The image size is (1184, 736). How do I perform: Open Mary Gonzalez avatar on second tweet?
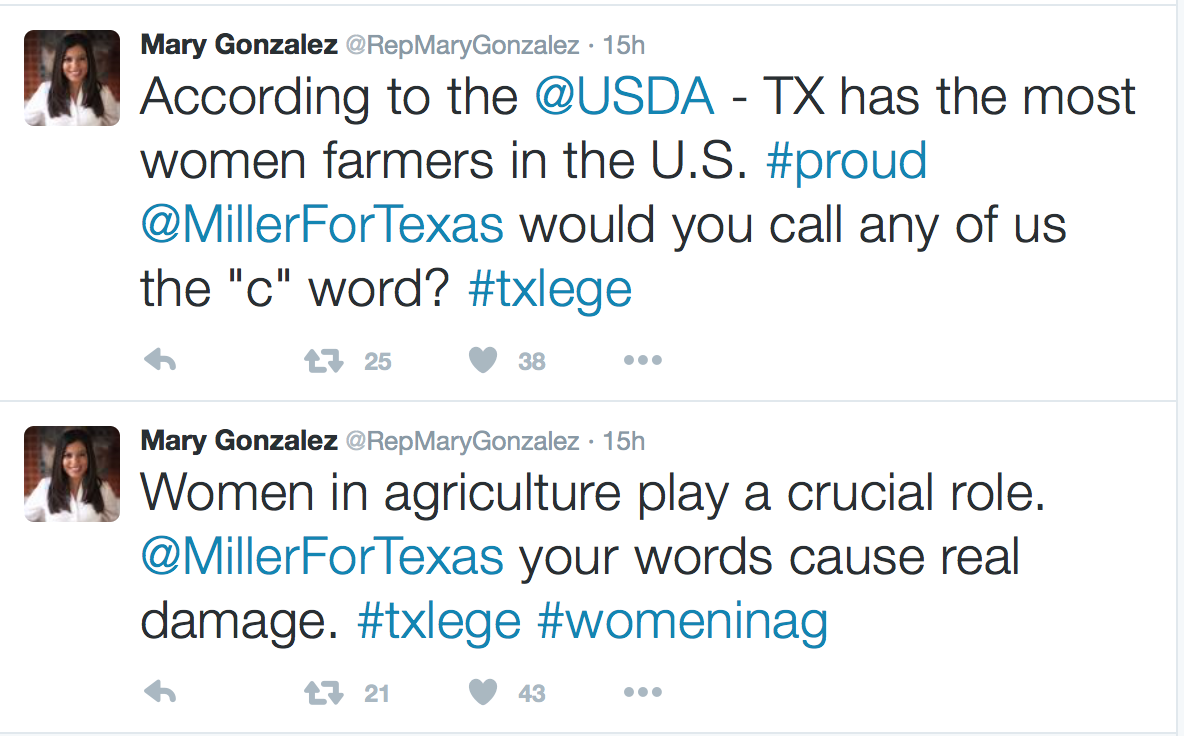tap(72, 474)
